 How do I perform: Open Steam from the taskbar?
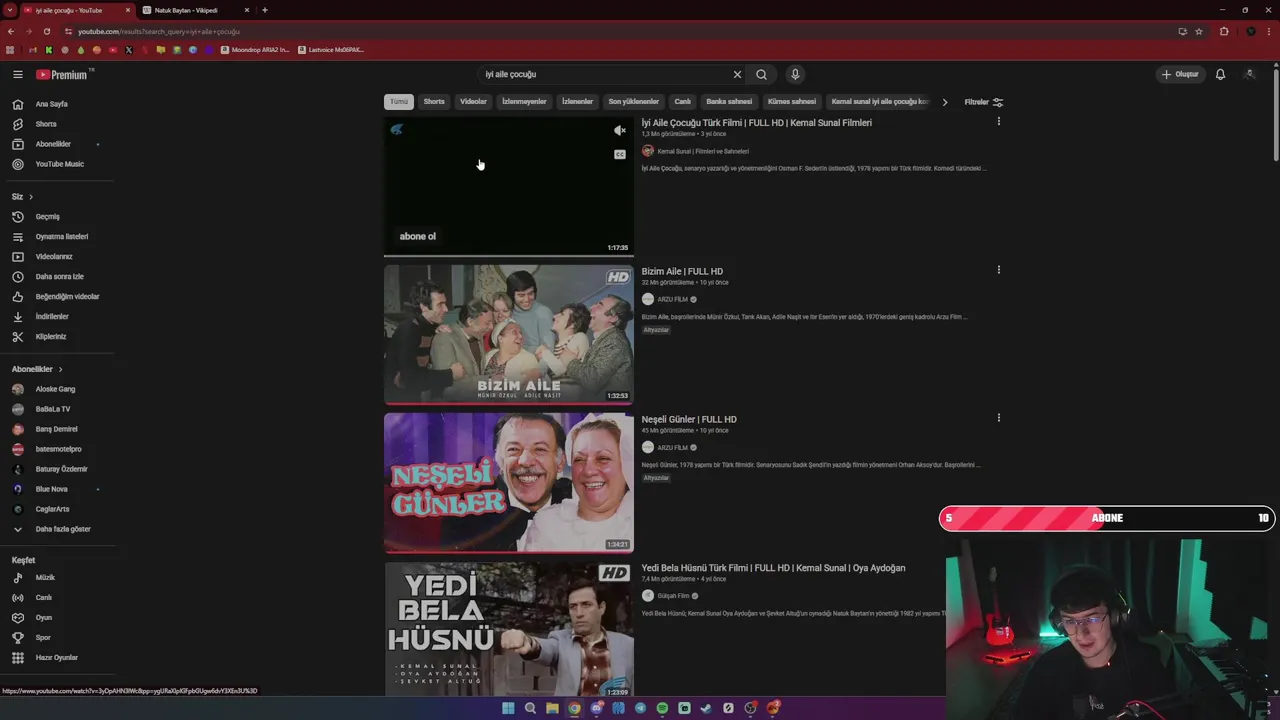(706, 708)
